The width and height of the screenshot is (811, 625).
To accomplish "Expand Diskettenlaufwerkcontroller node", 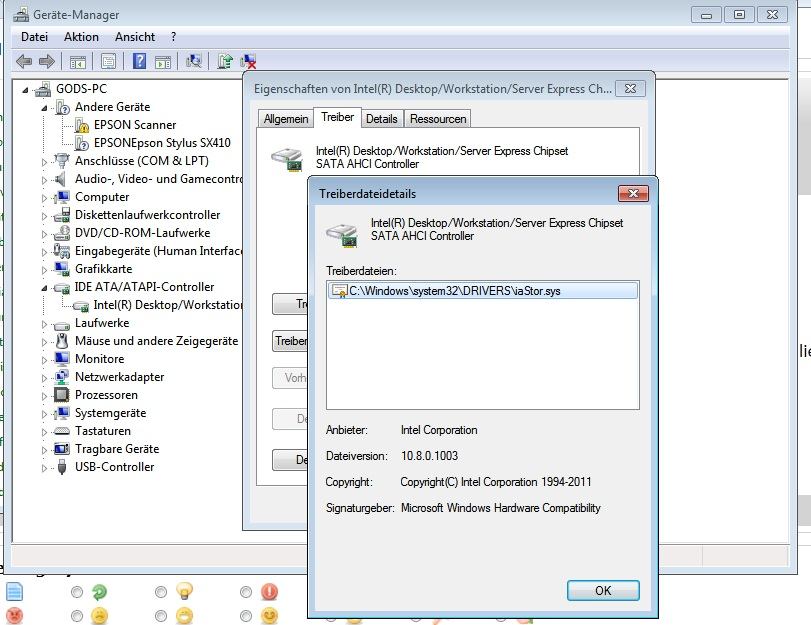I will (44, 216).
